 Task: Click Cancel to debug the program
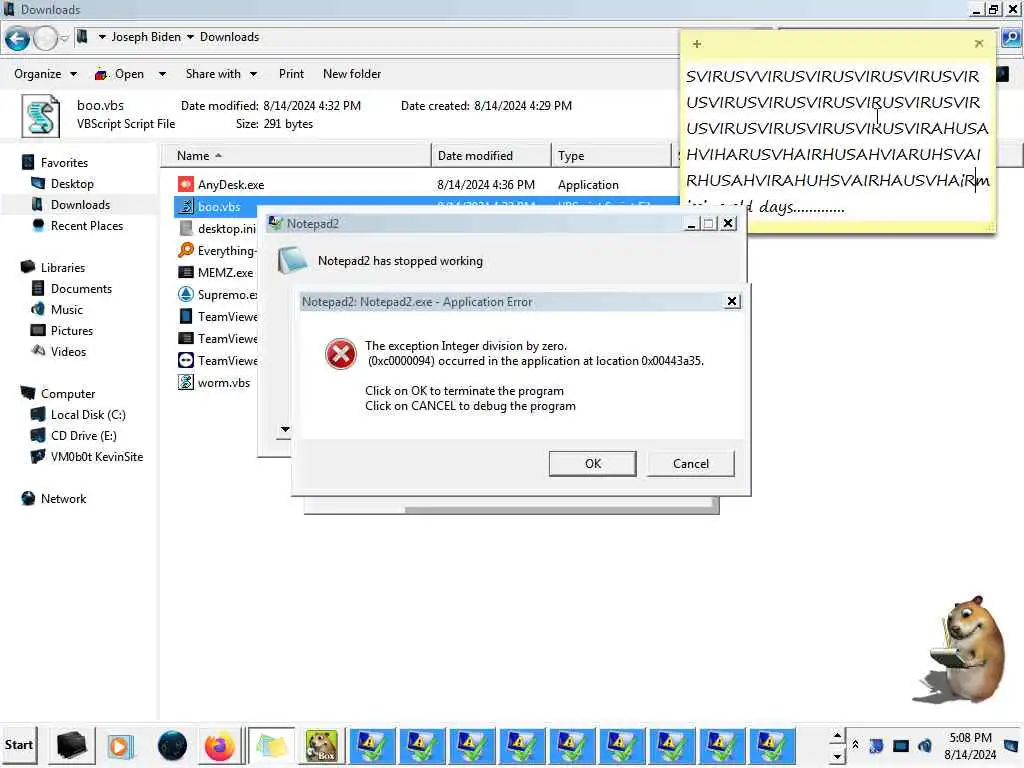click(690, 464)
